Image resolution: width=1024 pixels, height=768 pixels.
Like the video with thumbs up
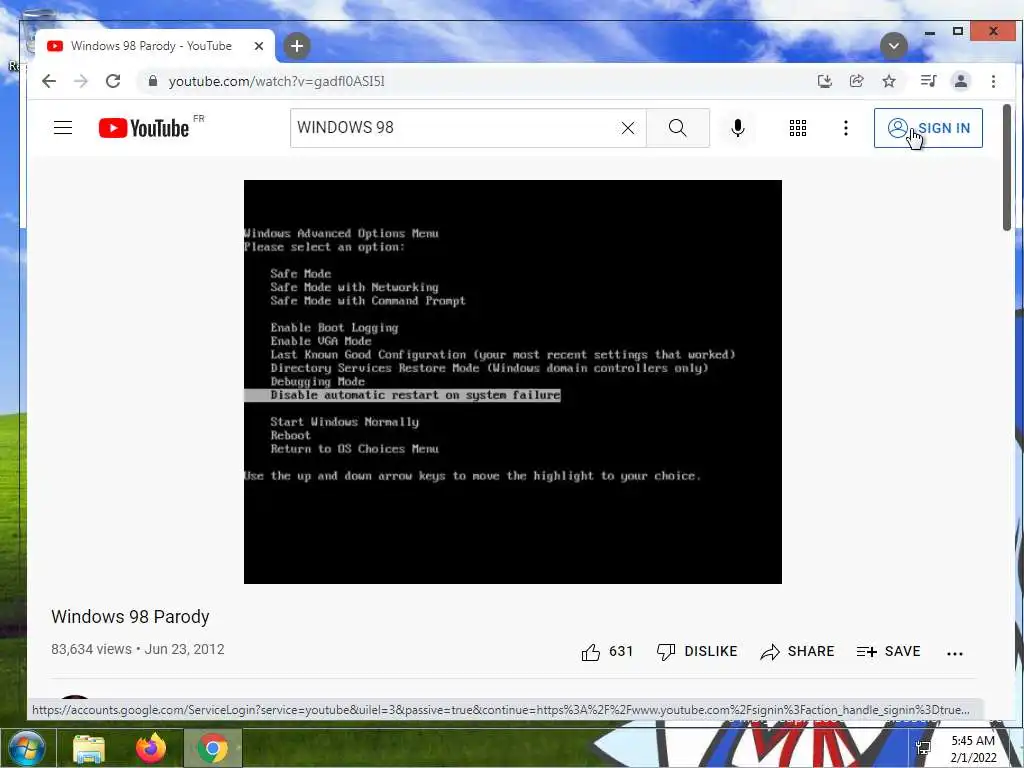click(x=607, y=652)
